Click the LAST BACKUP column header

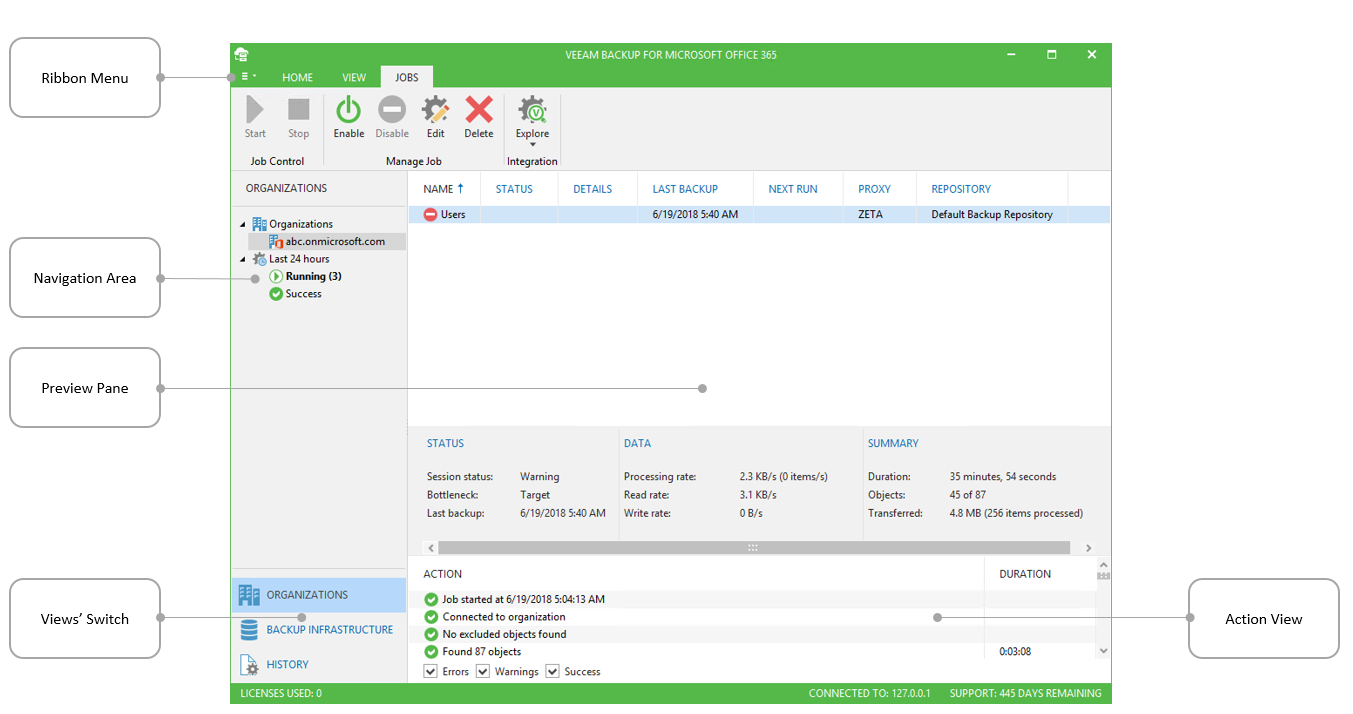[685, 189]
